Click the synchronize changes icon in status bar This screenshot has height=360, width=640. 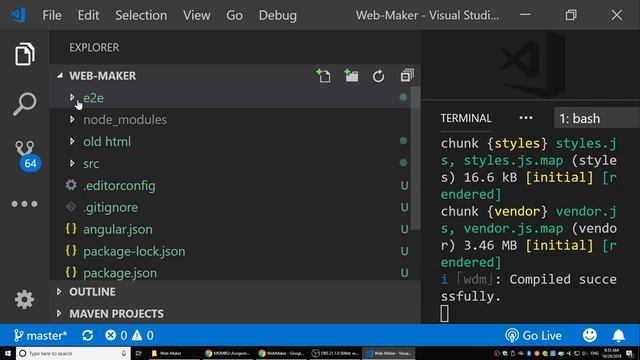click(x=87, y=336)
